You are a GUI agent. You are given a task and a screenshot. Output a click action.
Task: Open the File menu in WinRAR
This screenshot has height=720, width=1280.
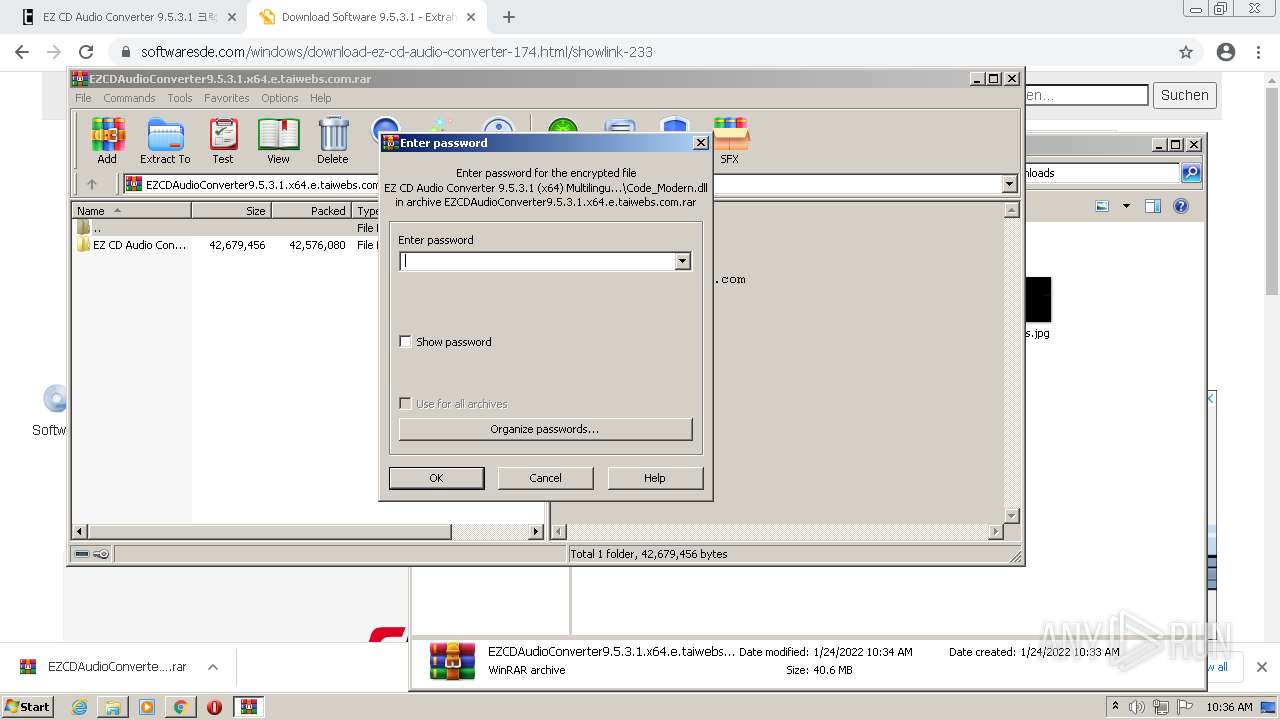click(x=83, y=98)
